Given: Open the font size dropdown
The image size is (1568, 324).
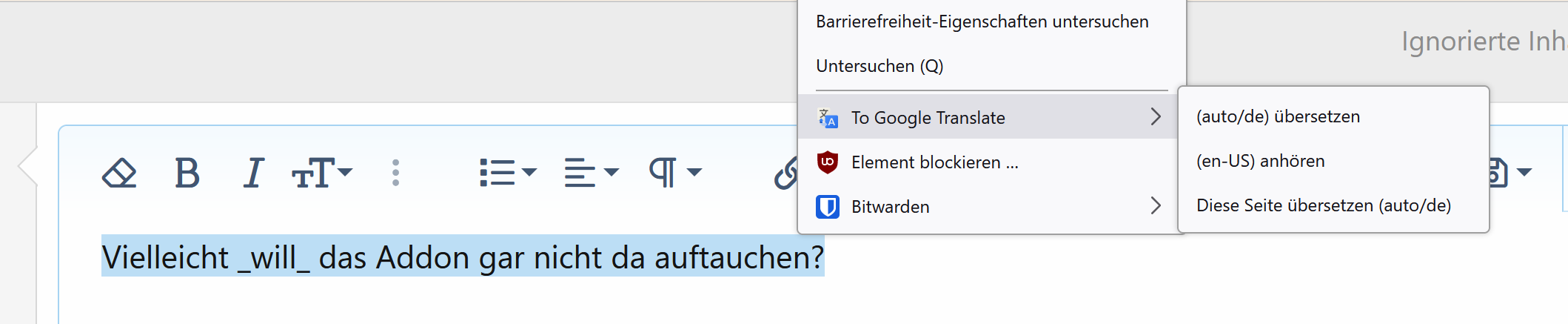Looking at the screenshot, I should click(x=322, y=173).
